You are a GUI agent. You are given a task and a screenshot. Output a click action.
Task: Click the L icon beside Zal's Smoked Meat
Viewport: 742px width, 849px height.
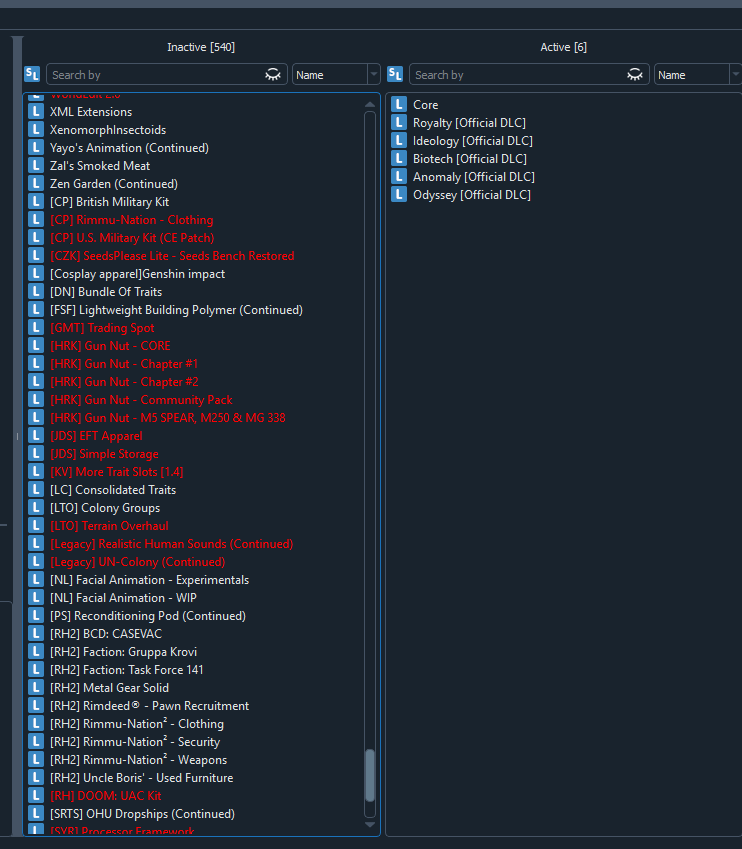(36, 166)
